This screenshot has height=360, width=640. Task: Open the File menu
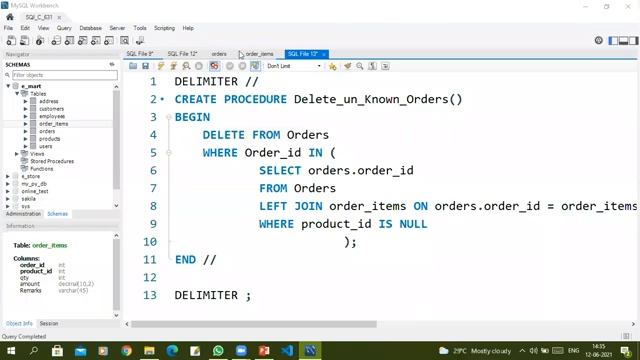click(x=8, y=28)
